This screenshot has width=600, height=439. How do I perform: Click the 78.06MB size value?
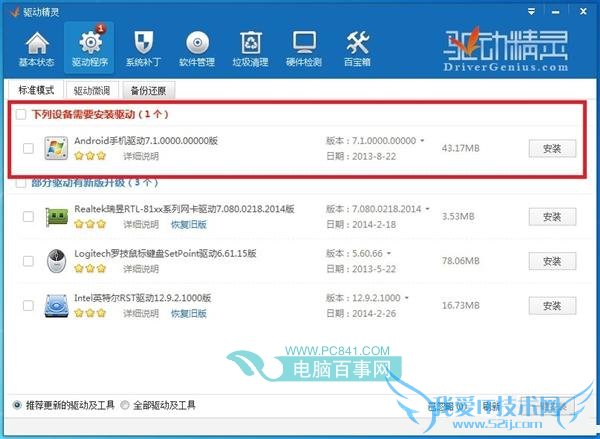(x=460, y=261)
